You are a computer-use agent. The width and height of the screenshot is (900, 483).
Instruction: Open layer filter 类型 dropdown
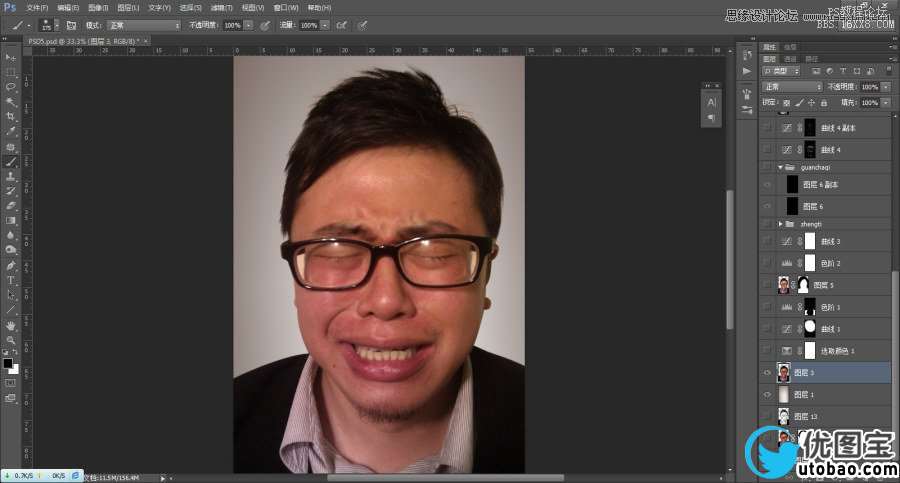pos(781,71)
